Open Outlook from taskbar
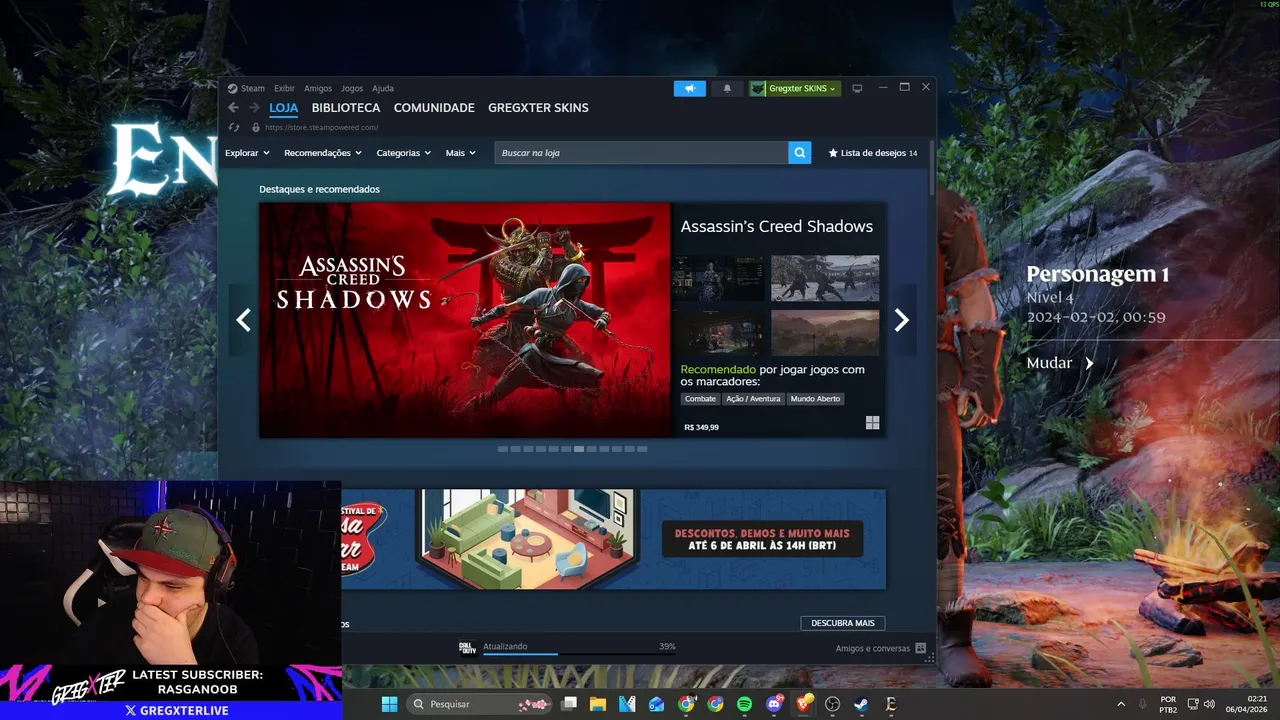 pyautogui.click(x=656, y=704)
